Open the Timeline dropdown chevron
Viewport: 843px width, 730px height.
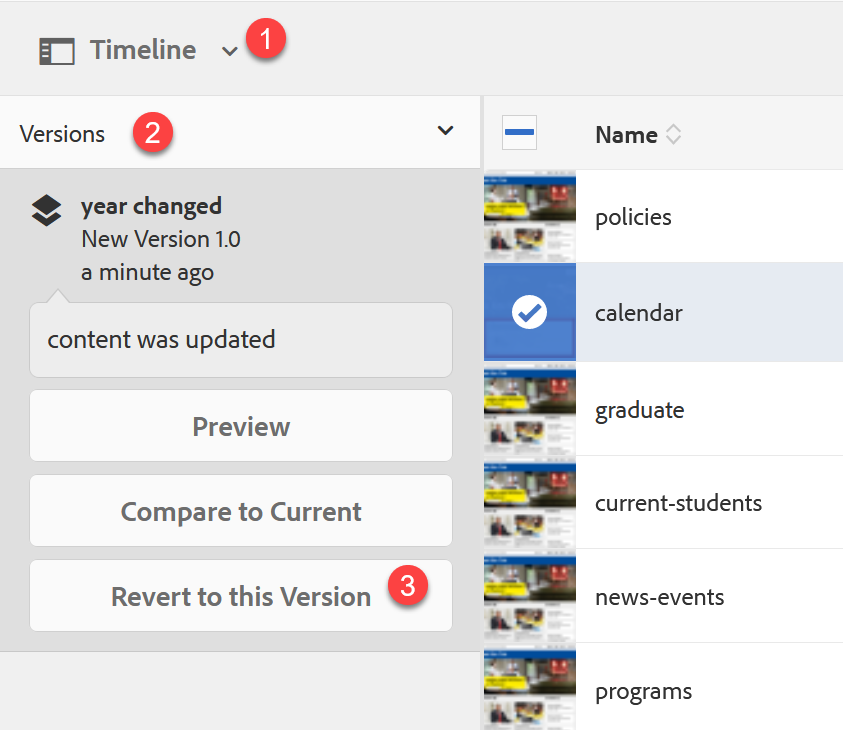click(230, 52)
